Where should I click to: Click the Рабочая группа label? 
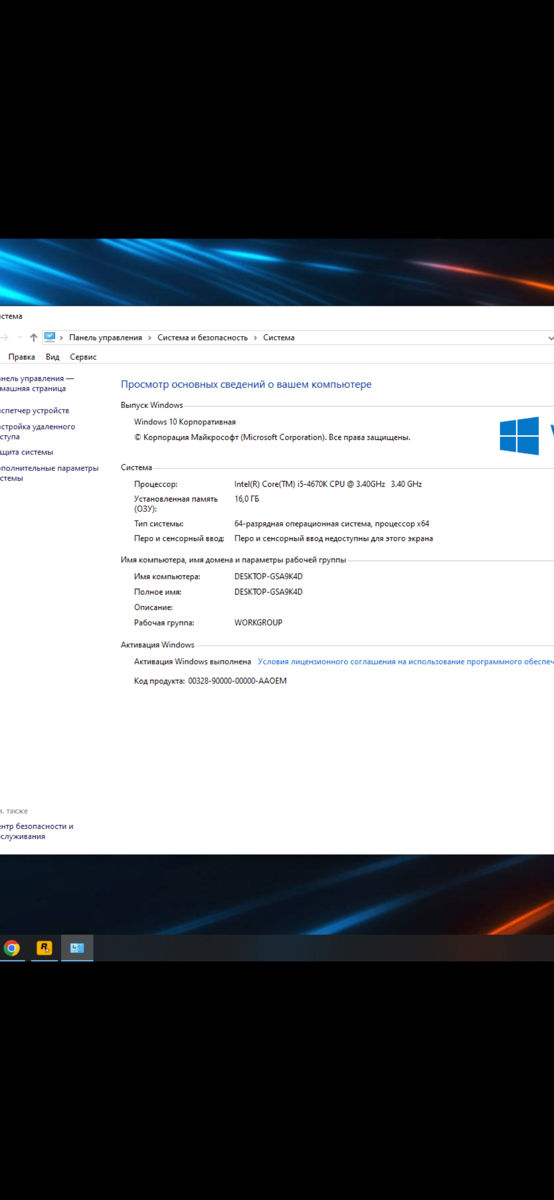[164, 623]
